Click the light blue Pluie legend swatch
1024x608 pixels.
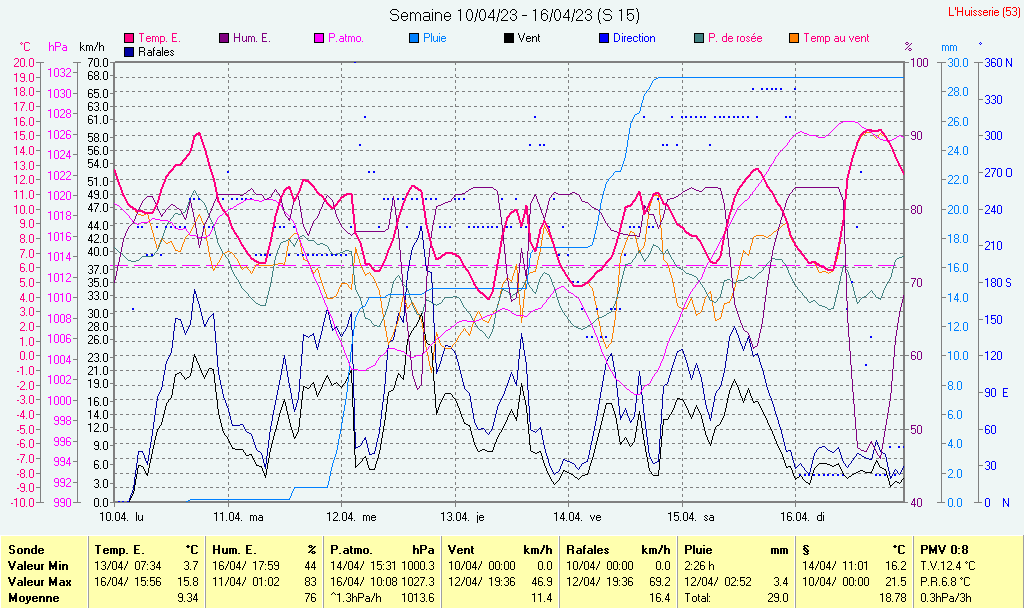tap(414, 39)
